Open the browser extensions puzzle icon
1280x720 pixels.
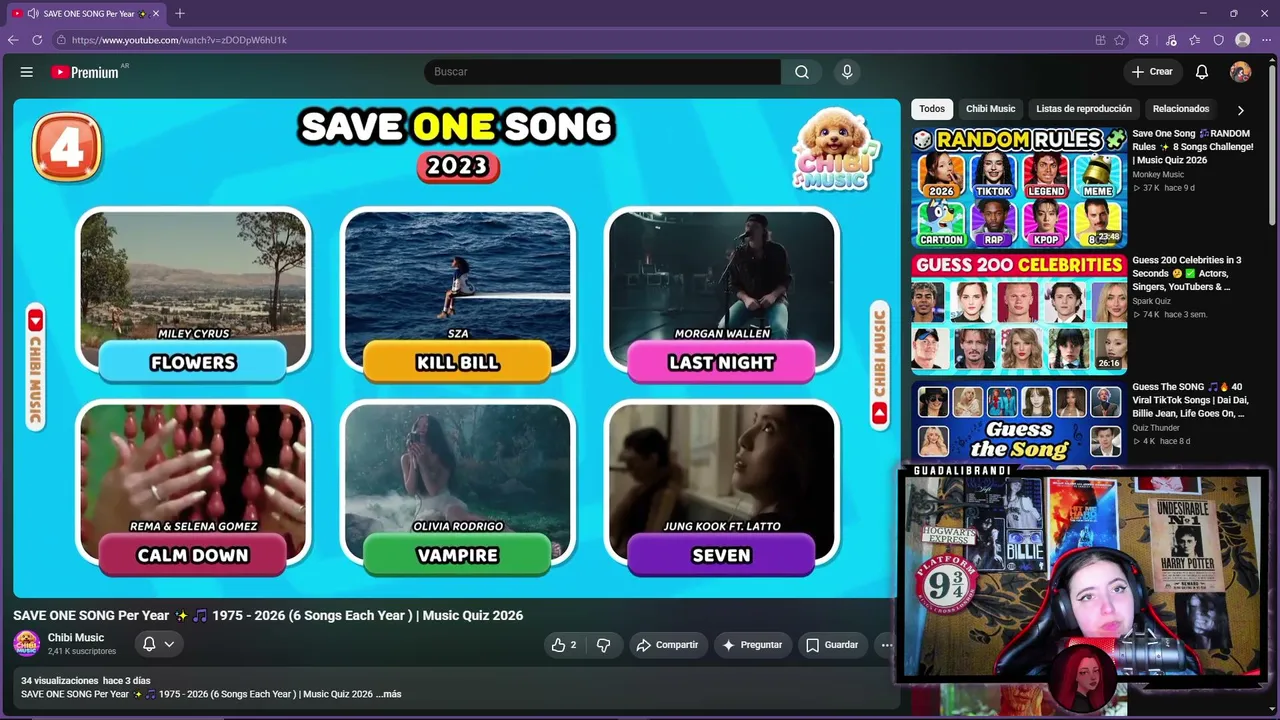point(1144,40)
